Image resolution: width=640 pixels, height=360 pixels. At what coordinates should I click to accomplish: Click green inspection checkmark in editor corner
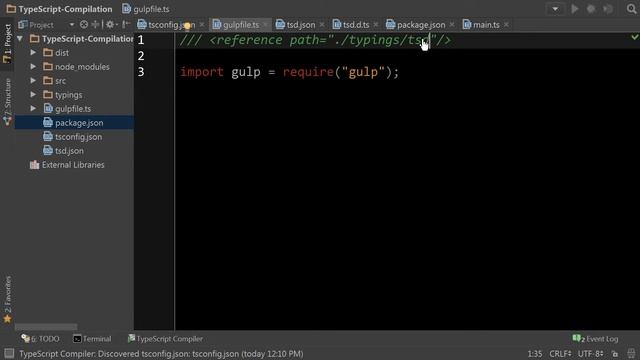635,37
